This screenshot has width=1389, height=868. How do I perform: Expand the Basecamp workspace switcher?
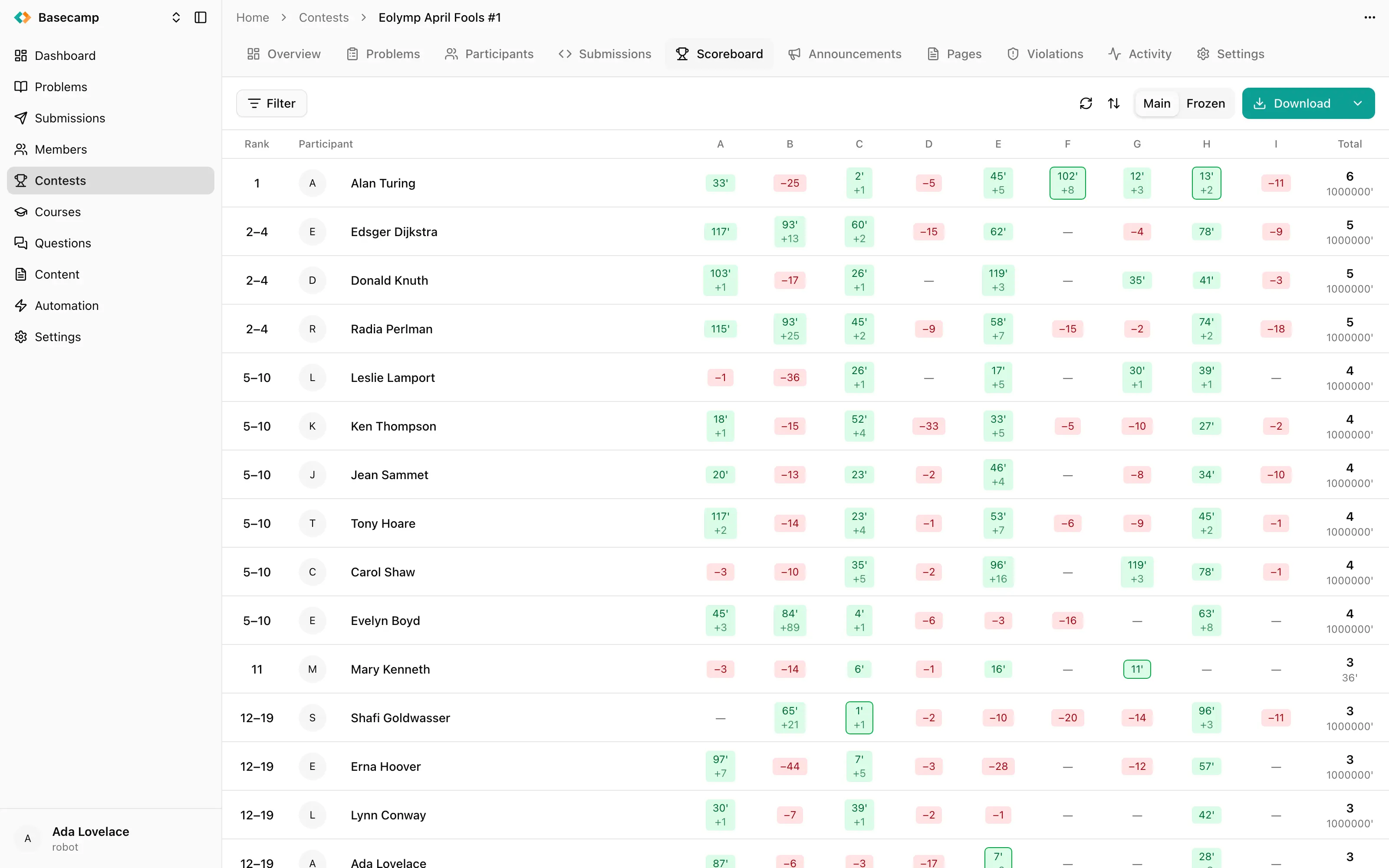coord(176,18)
